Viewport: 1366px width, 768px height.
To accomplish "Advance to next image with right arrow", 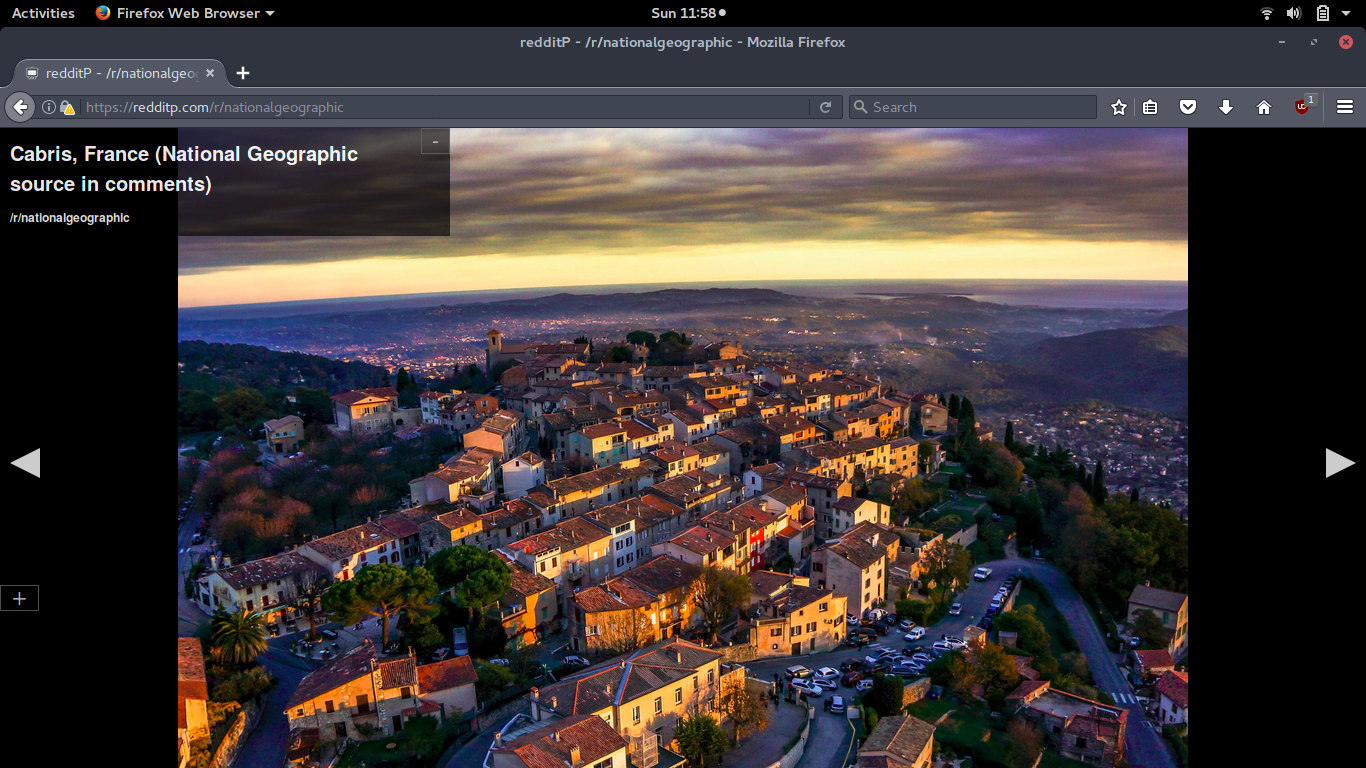I will (x=1340, y=463).
